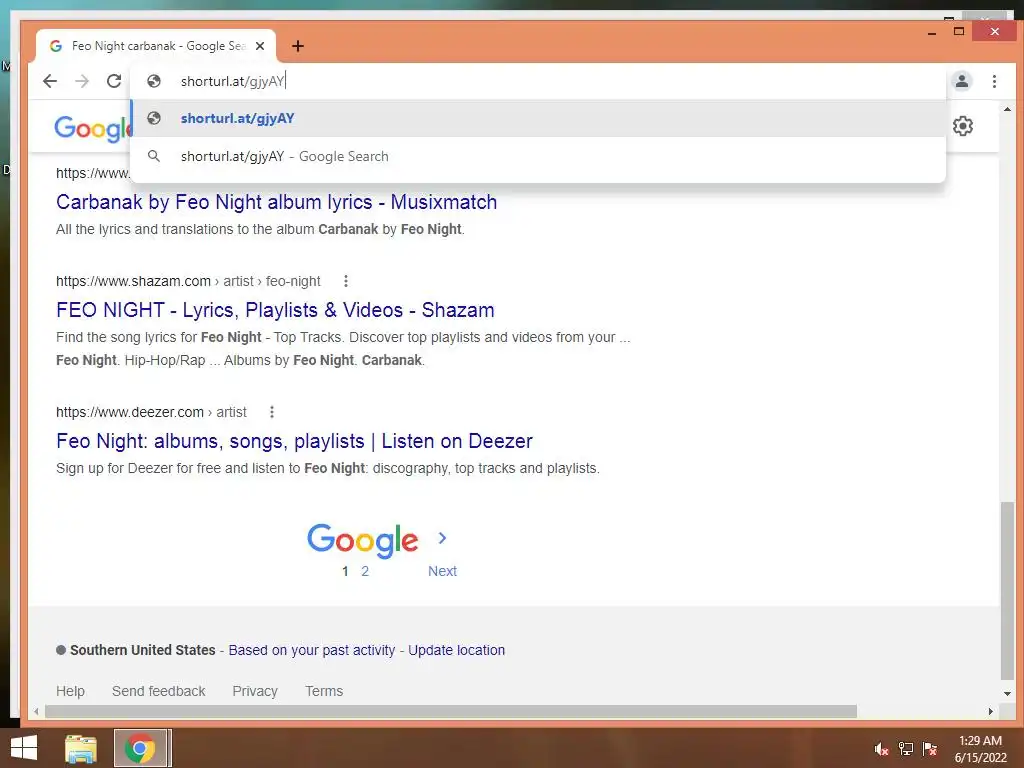Click the muted volume tray icon
The height and width of the screenshot is (768, 1024).
pyautogui.click(x=882, y=749)
